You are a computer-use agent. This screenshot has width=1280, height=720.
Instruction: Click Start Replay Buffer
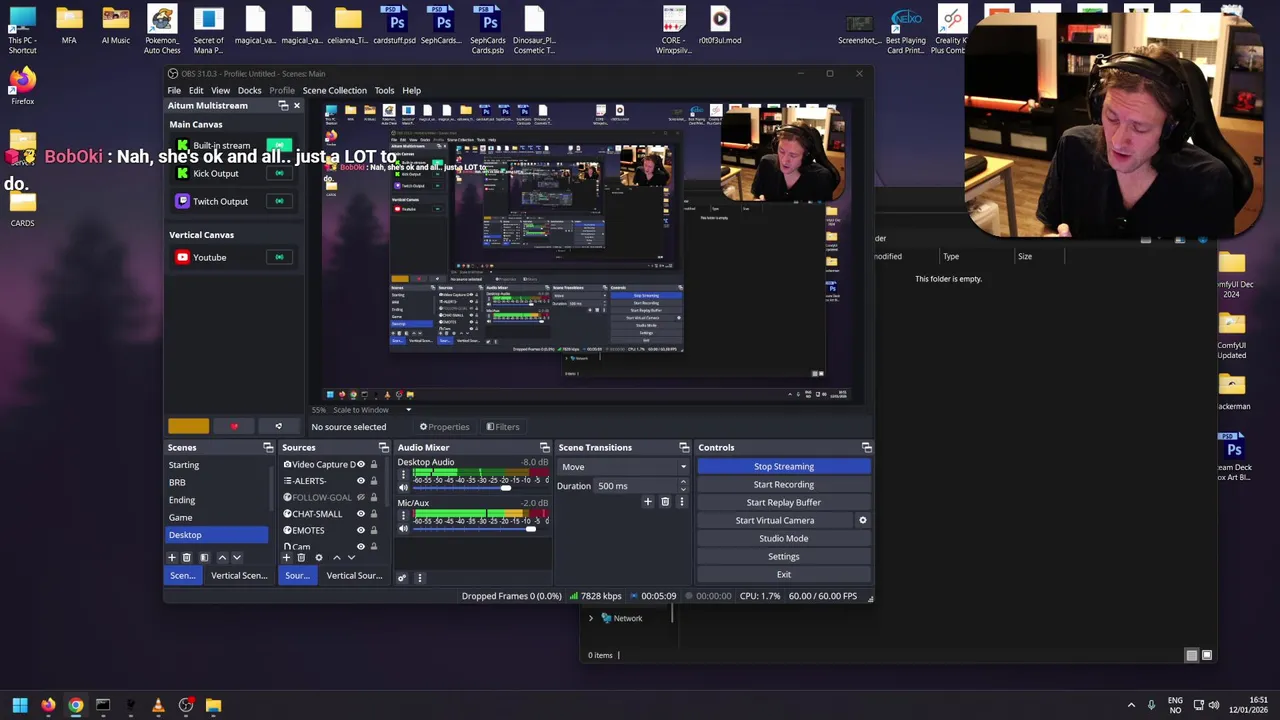pyautogui.click(x=784, y=502)
